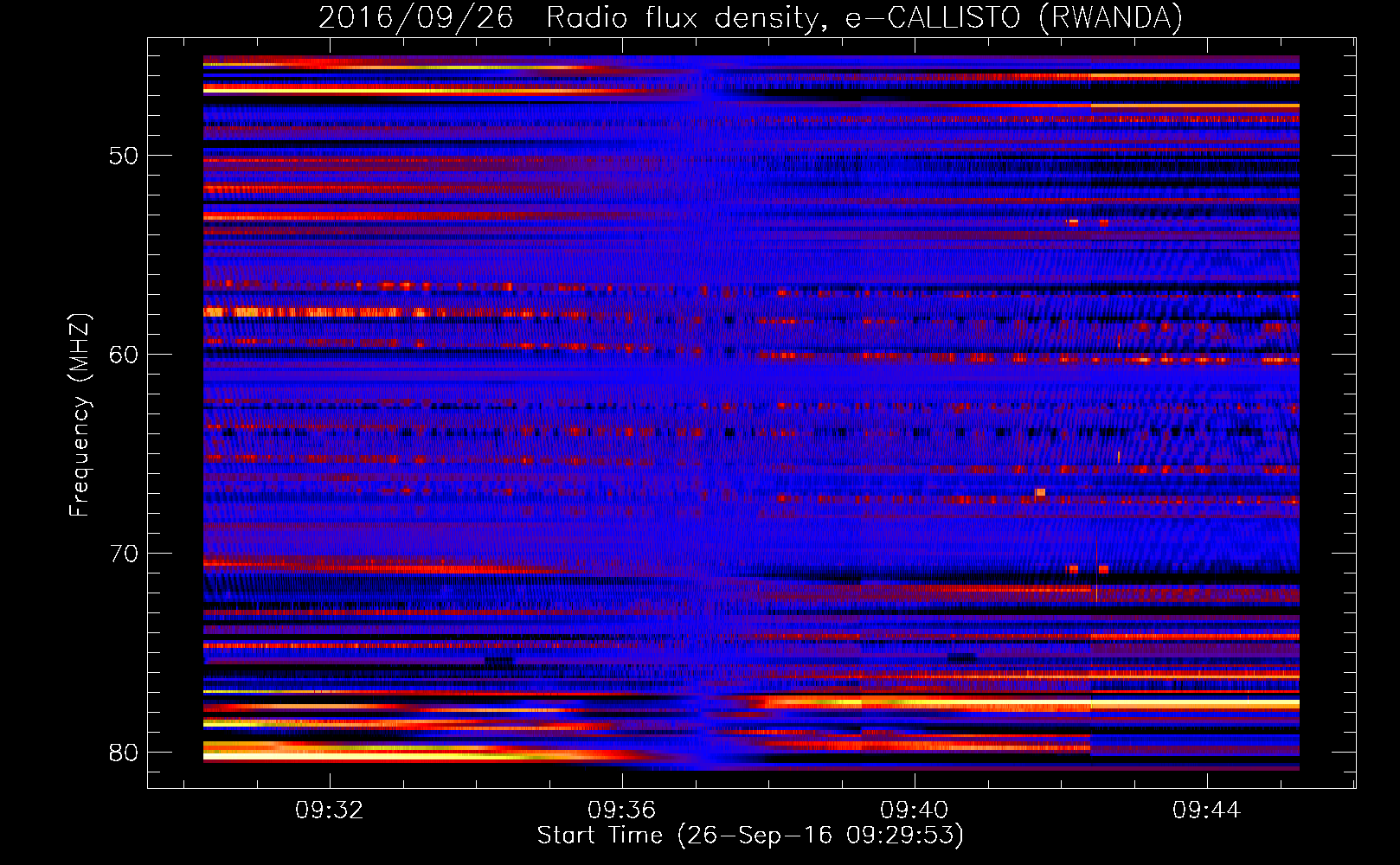Click the '09:44' time tick label
The height and width of the screenshot is (865, 1400).
click(1206, 811)
